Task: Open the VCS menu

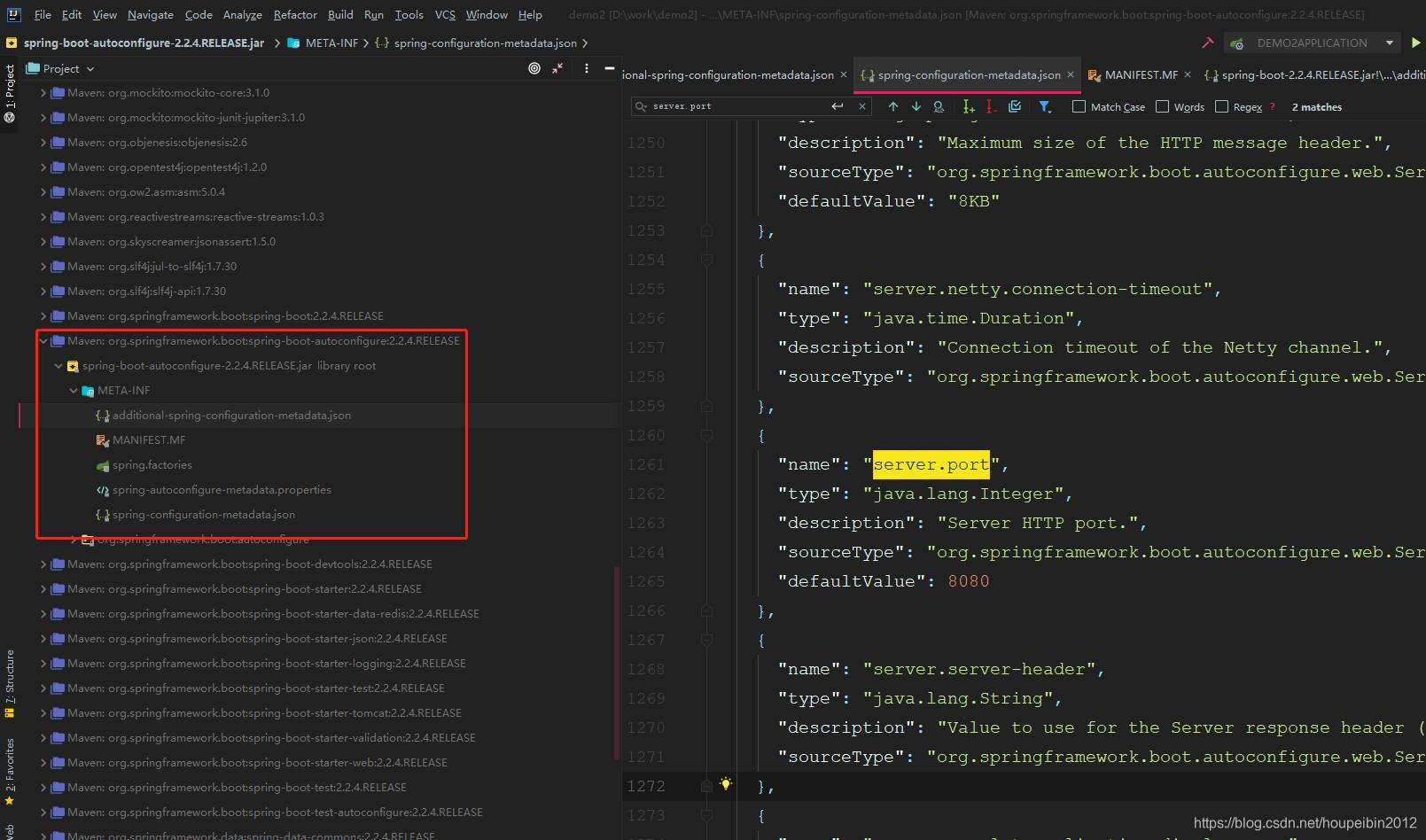Action: click(x=445, y=15)
